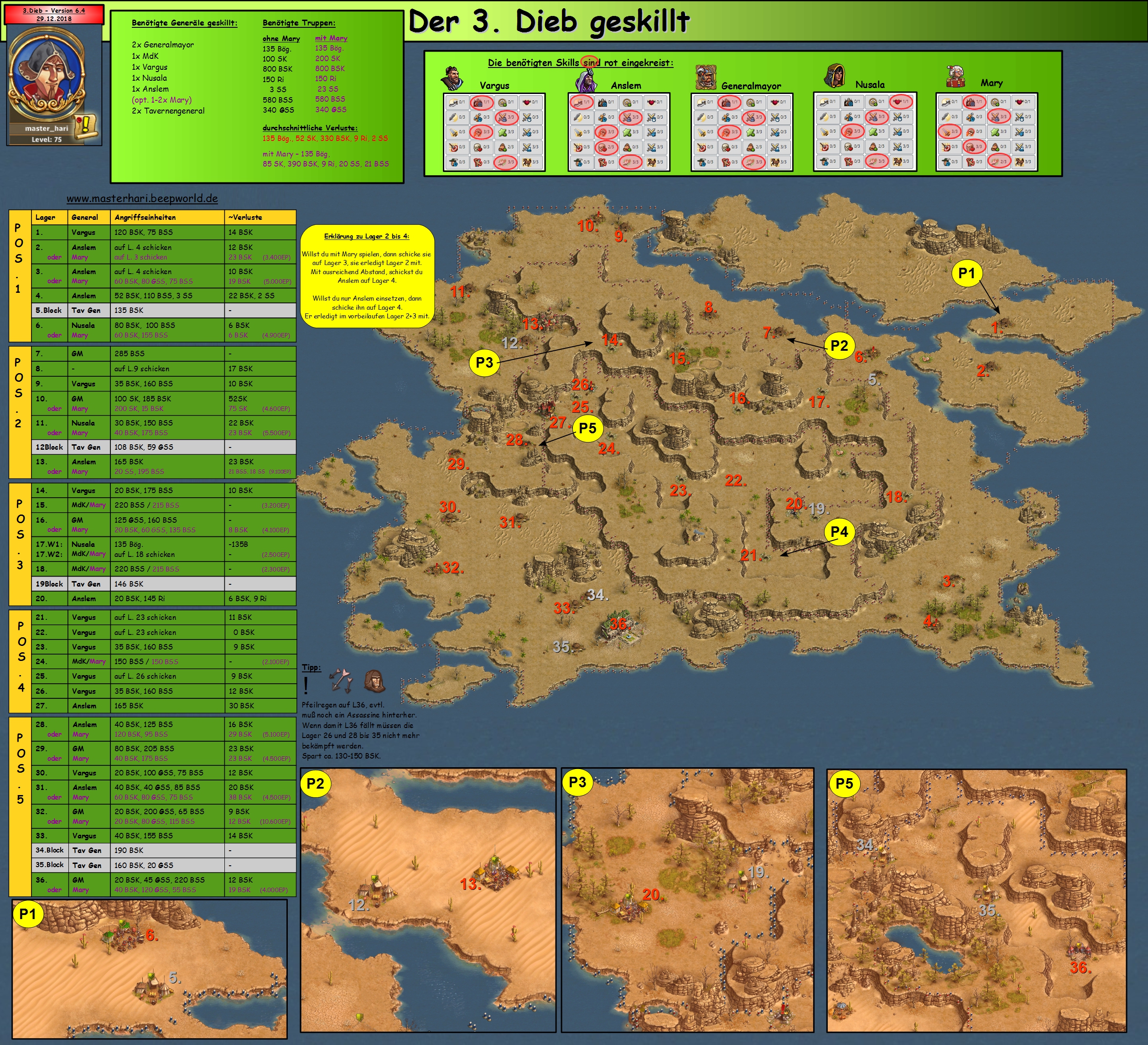Click the hooded assassin tip icon
The height and width of the screenshot is (1045, 1148).
tap(374, 680)
